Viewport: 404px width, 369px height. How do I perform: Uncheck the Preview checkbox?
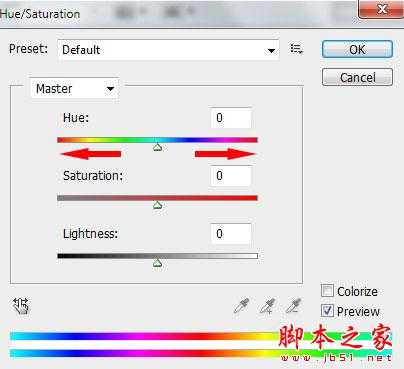(327, 311)
